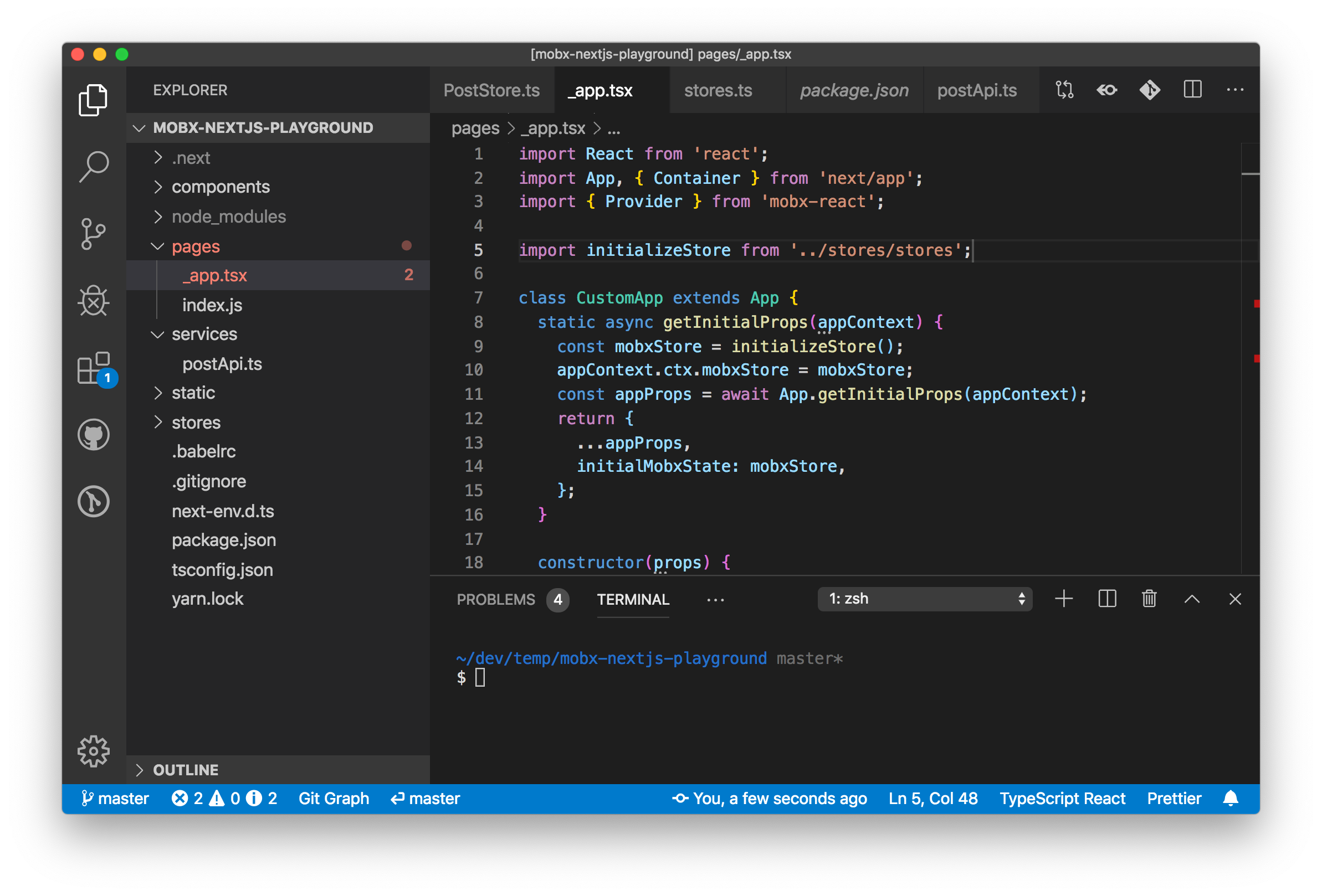Select the Run and Debug icon
Image resolution: width=1322 pixels, height=896 pixels.
[x=93, y=301]
